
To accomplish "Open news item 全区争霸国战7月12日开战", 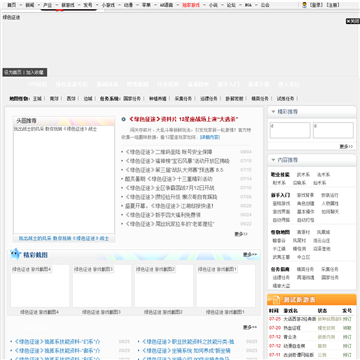I will 170,188.
